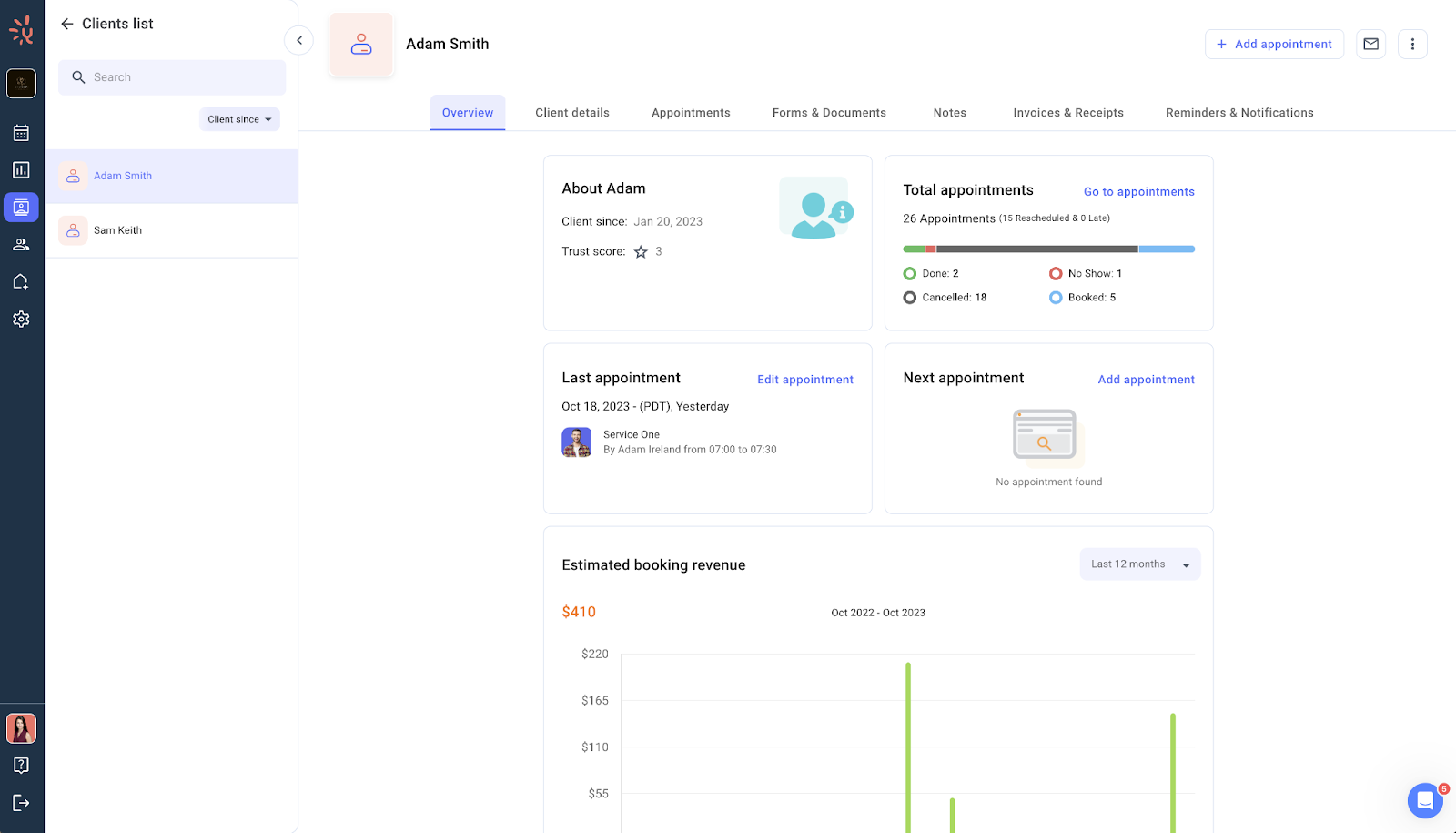Screen dimensions: 1456x833
Task: Click the Go to appointments link
Action: (1138, 192)
